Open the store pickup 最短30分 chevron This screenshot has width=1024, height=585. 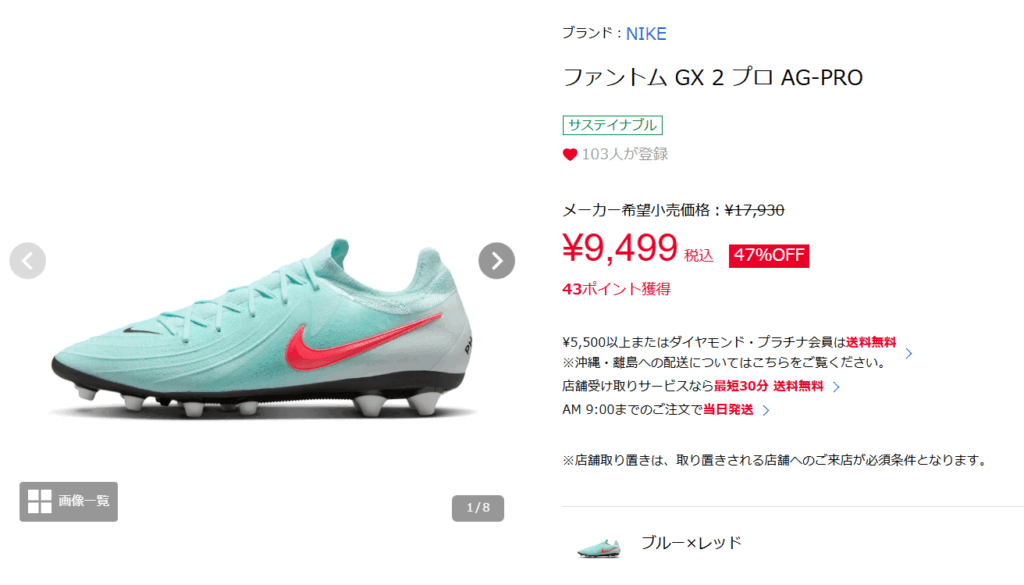[x=836, y=387]
